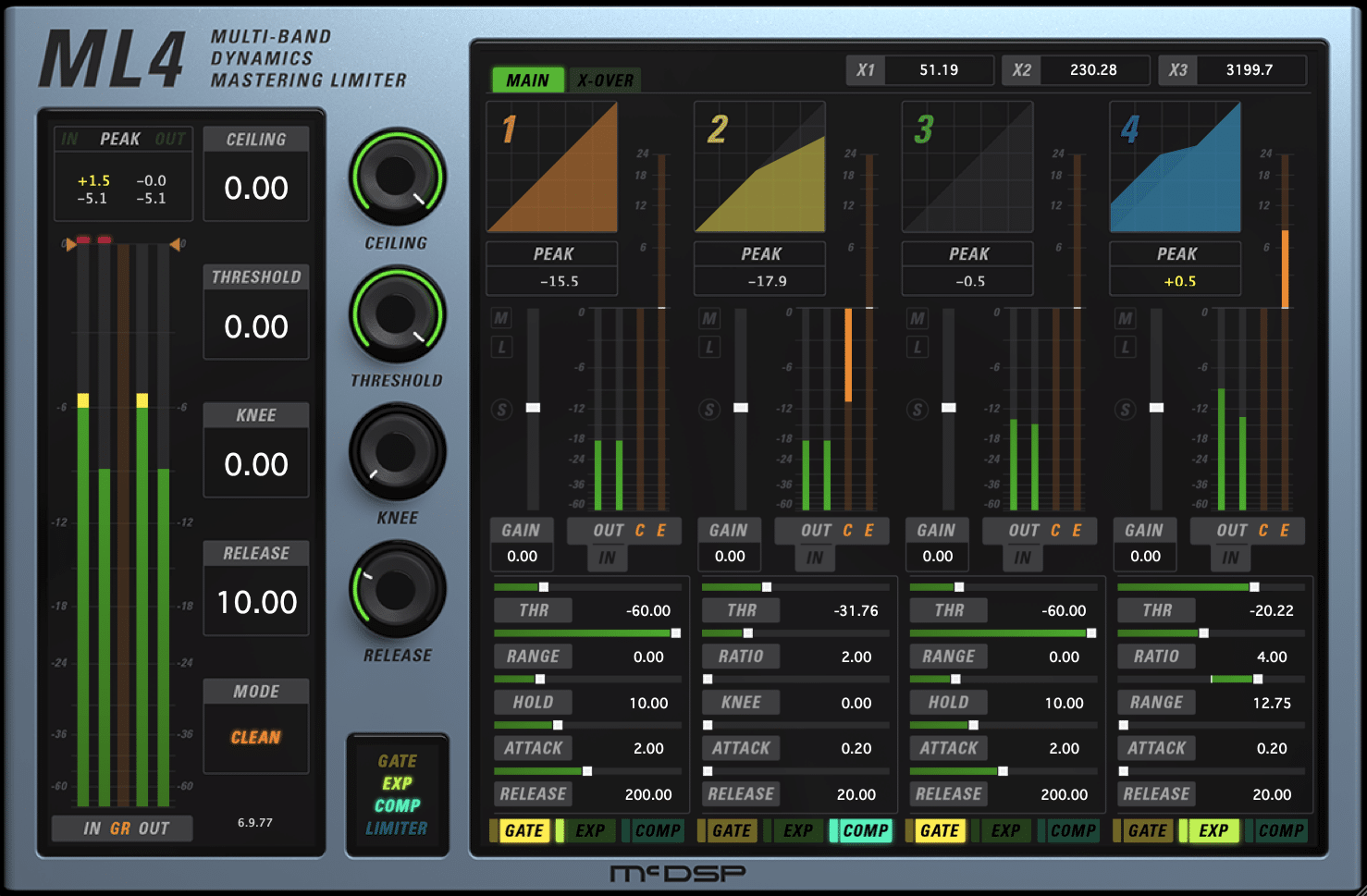Screen dimensions: 1367x896
Task: Toggle EXP mode on band 3
Action: [1004, 830]
